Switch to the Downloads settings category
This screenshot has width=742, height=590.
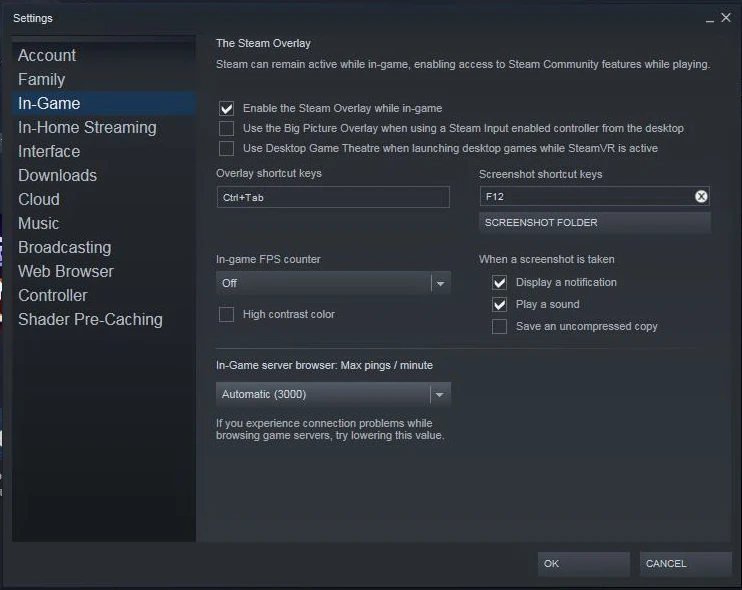(x=57, y=175)
